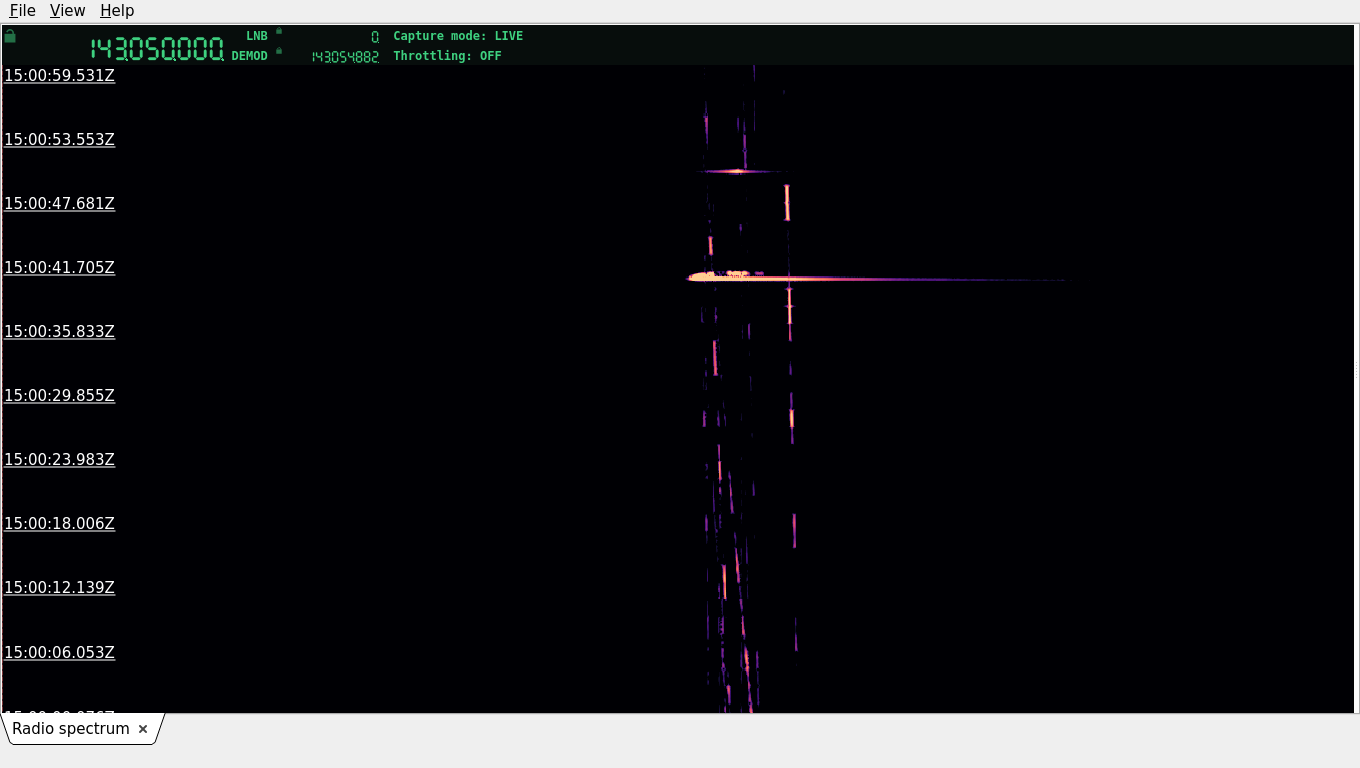Click timestamp 15:00:59.531Z
This screenshot has width=1360, height=768.
coord(60,75)
